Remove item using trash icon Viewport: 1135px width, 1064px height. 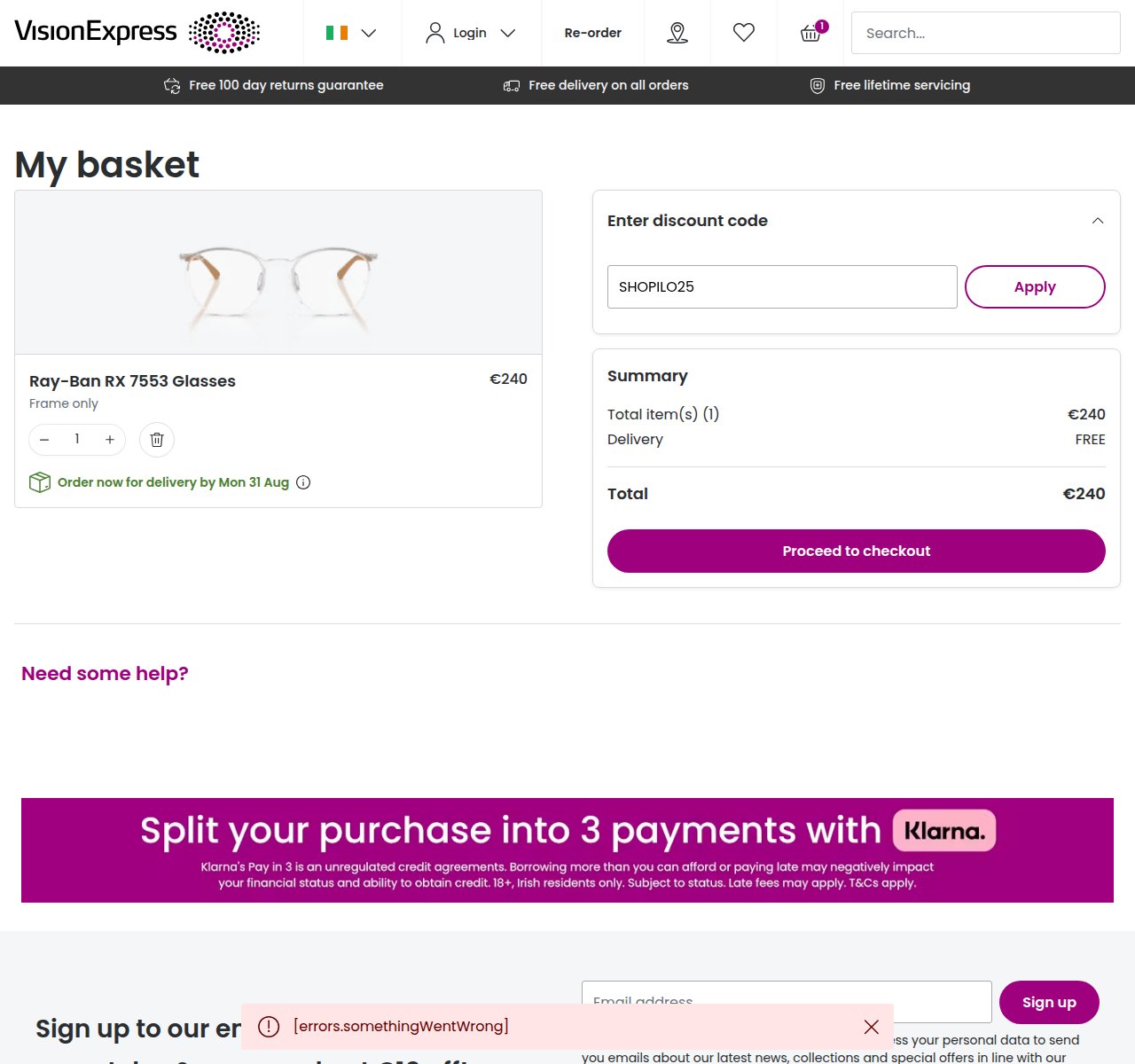(157, 440)
